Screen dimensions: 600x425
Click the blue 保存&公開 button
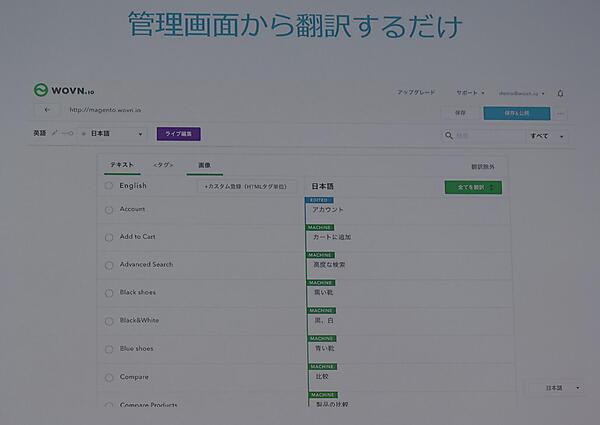point(516,114)
